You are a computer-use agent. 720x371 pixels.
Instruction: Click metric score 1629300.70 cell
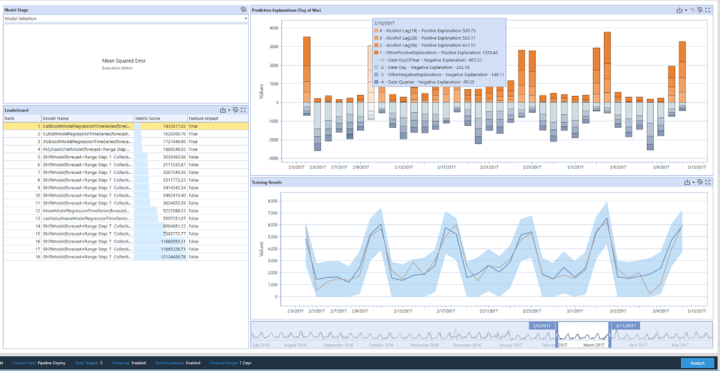click(160, 134)
